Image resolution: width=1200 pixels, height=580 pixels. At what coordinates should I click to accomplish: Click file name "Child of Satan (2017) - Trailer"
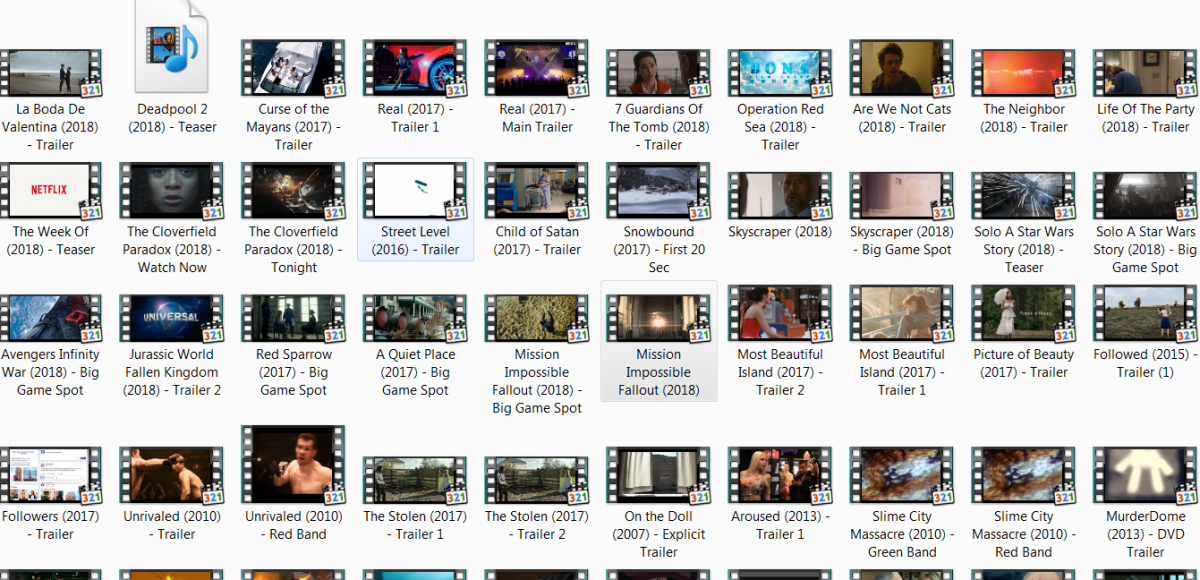click(x=538, y=241)
